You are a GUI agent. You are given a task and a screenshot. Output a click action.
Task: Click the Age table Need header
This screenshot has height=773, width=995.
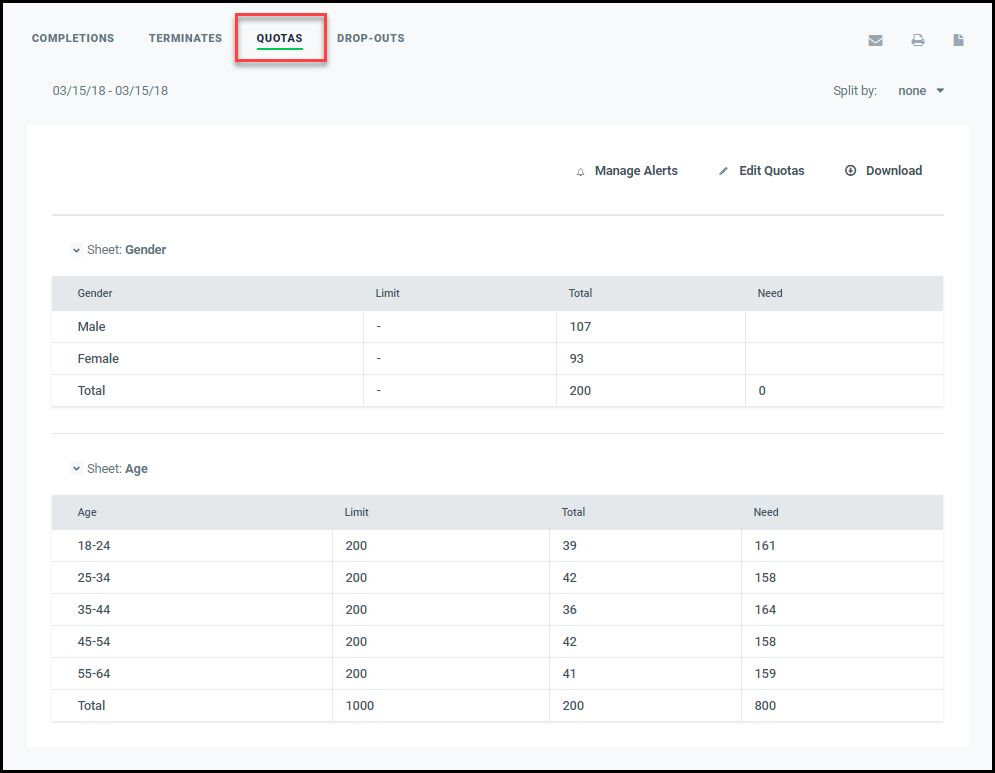(x=765, y=512)
